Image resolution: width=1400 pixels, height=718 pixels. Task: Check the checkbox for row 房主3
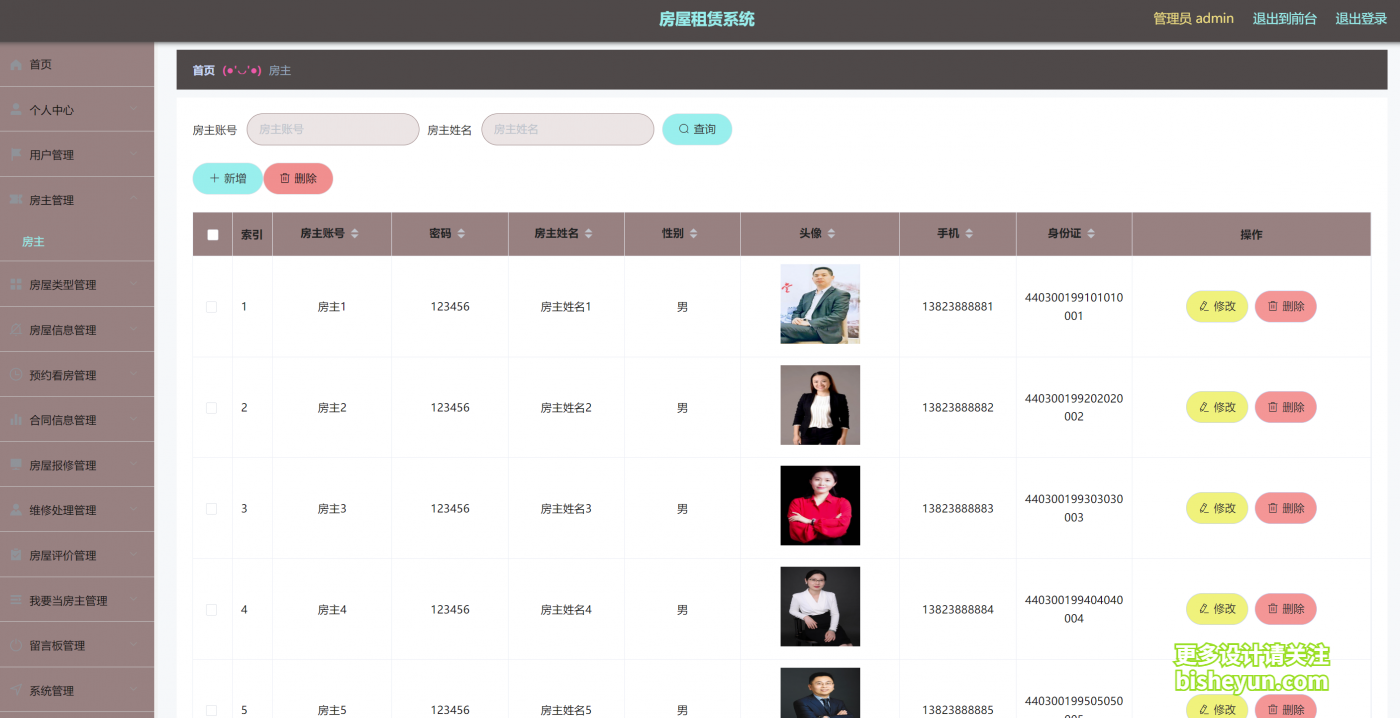point(211,509)
